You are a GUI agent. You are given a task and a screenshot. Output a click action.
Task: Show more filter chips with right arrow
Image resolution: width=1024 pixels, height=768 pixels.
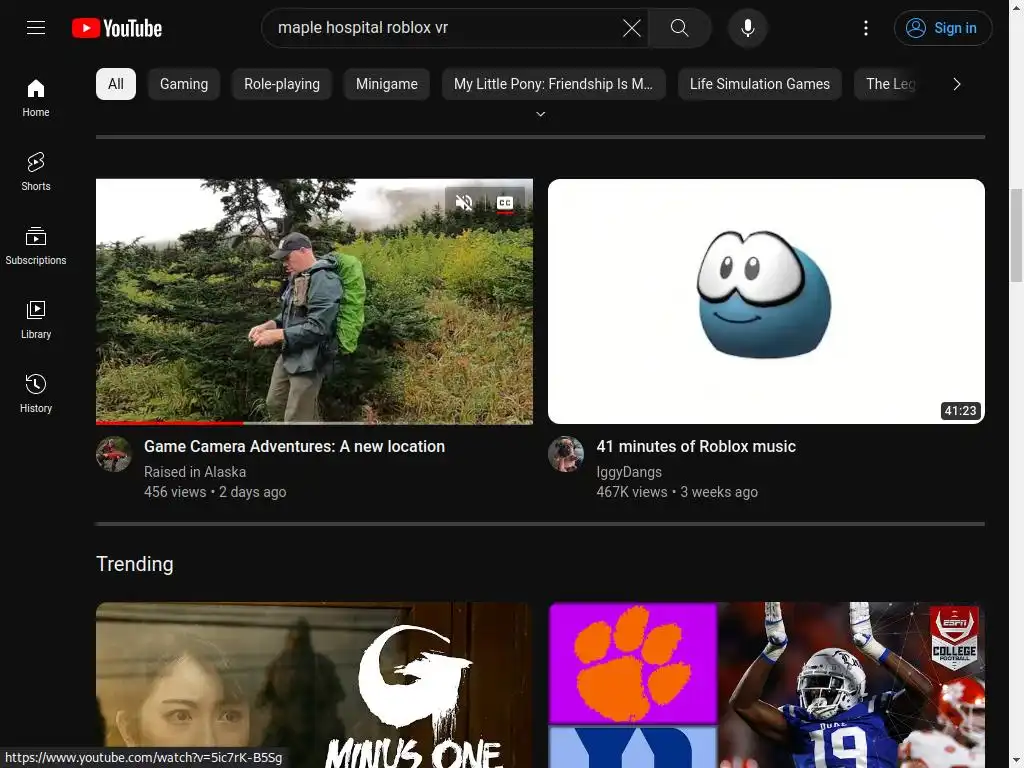pyautogui.click(x=957, y=84)
